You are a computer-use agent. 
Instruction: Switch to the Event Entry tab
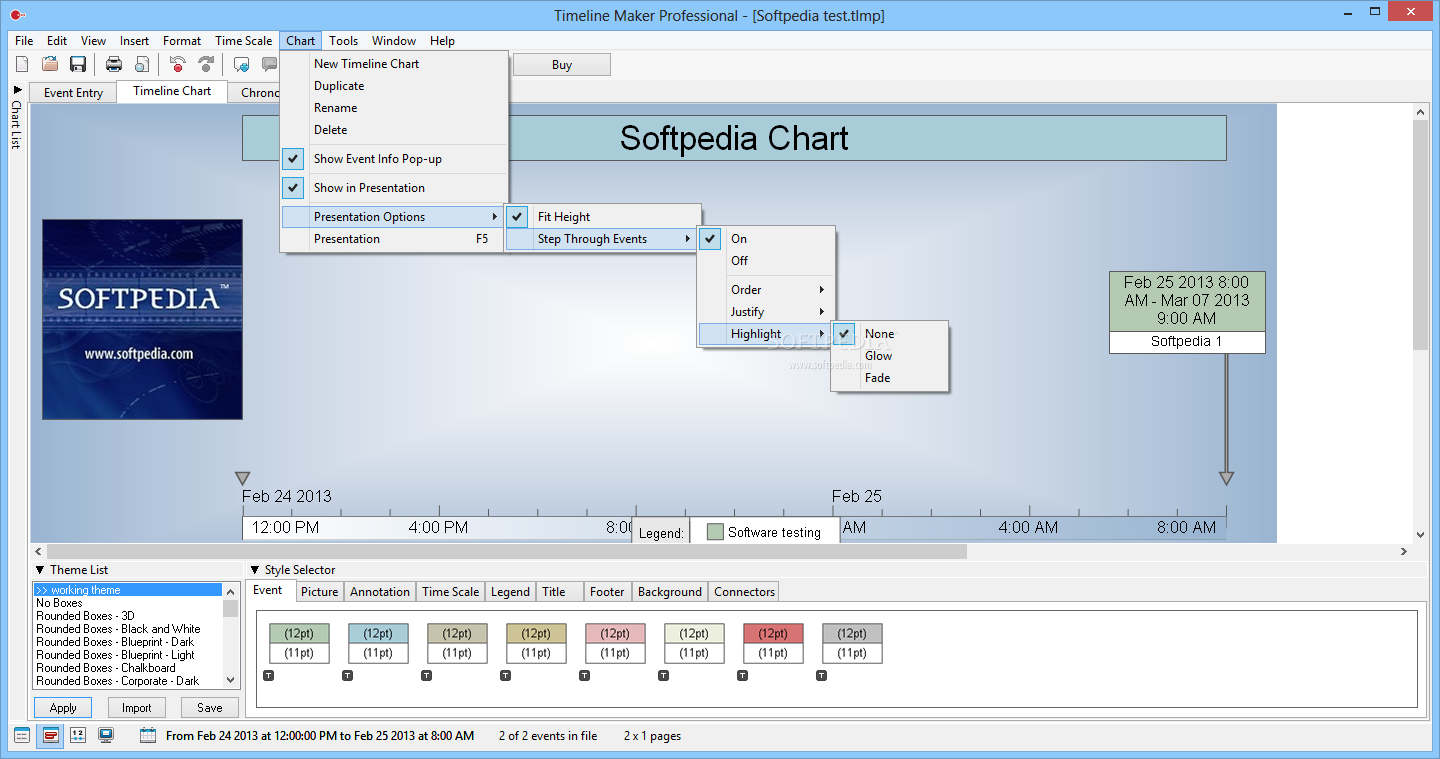click(73, 93)
